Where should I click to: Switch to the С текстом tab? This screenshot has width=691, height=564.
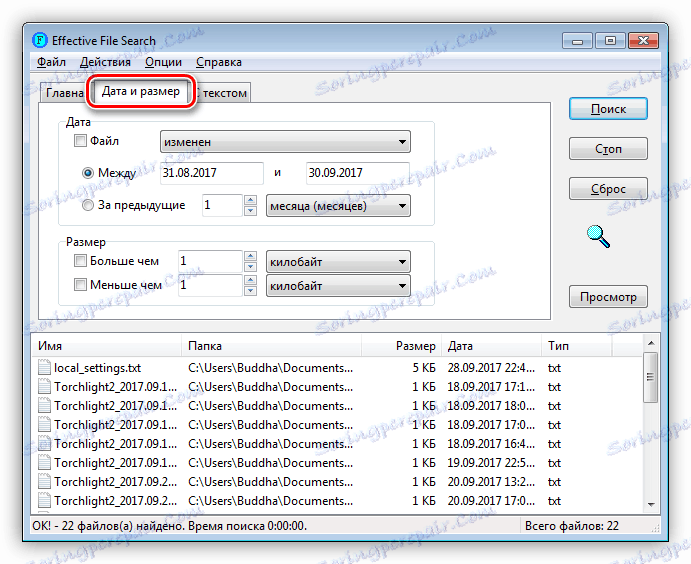coord(223,93)
